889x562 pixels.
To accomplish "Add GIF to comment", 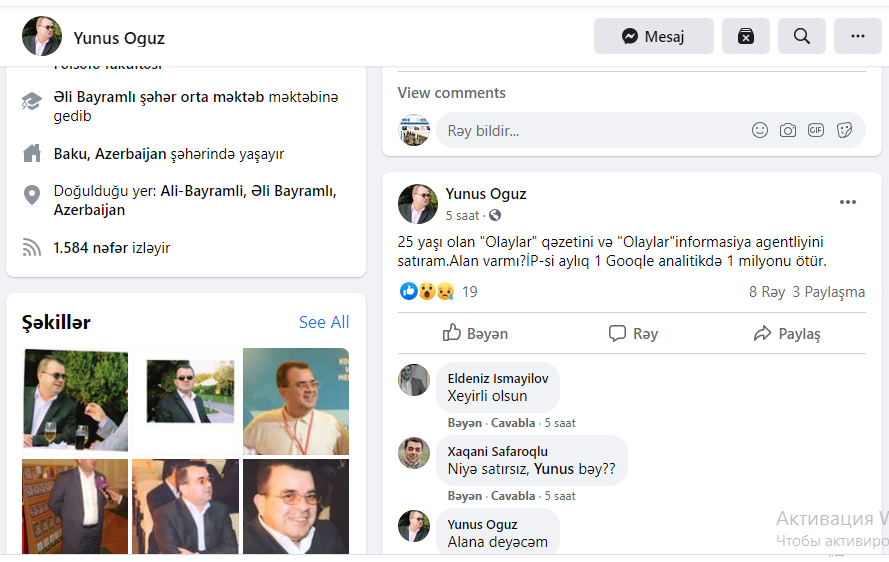I will pyautogui.click(x=816, y=130).
